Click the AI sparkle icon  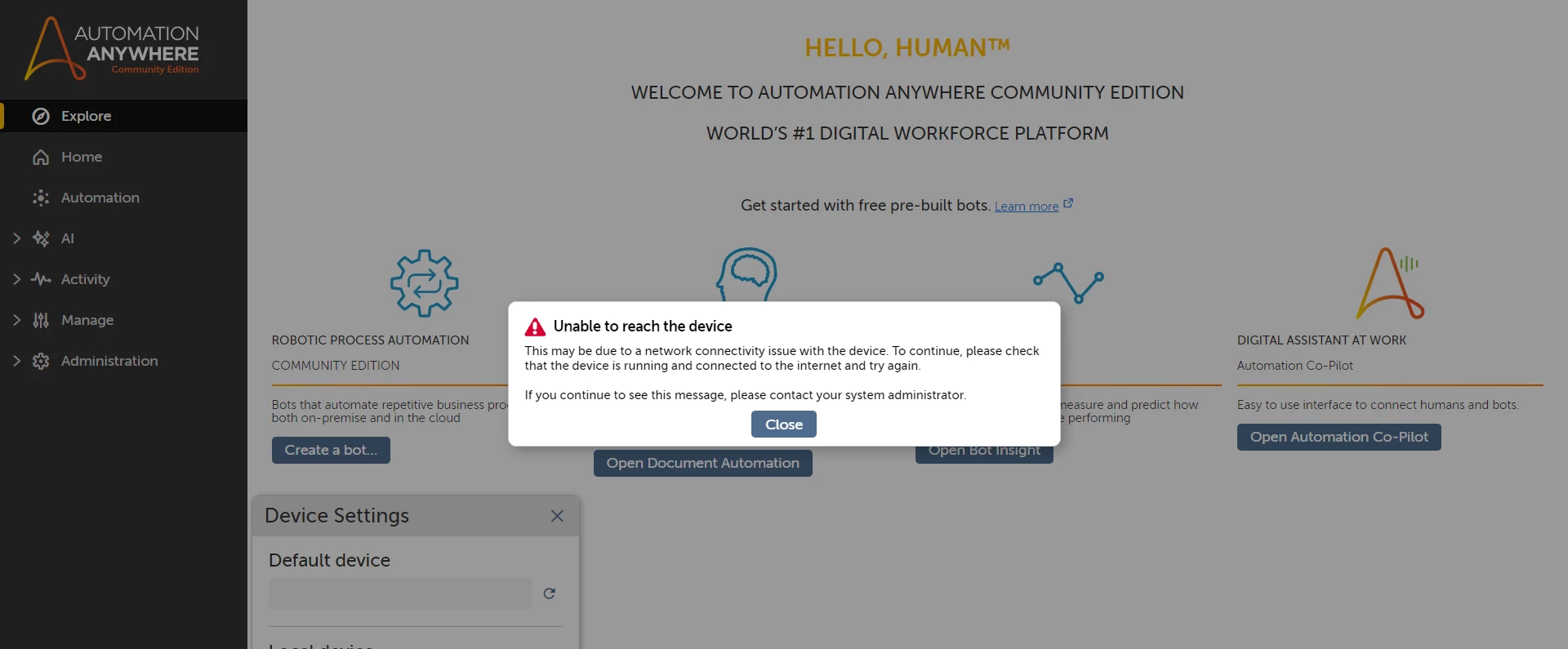(41, 238)
